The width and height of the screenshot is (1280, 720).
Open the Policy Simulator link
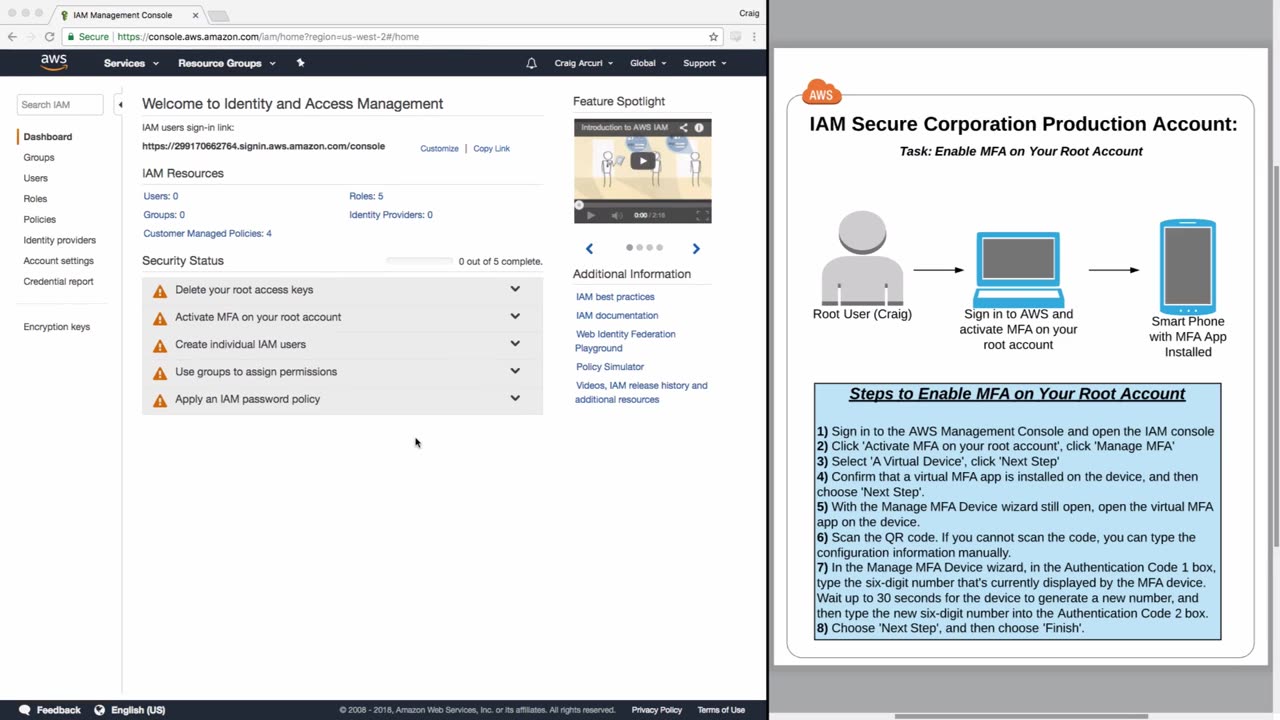[610, 367]
